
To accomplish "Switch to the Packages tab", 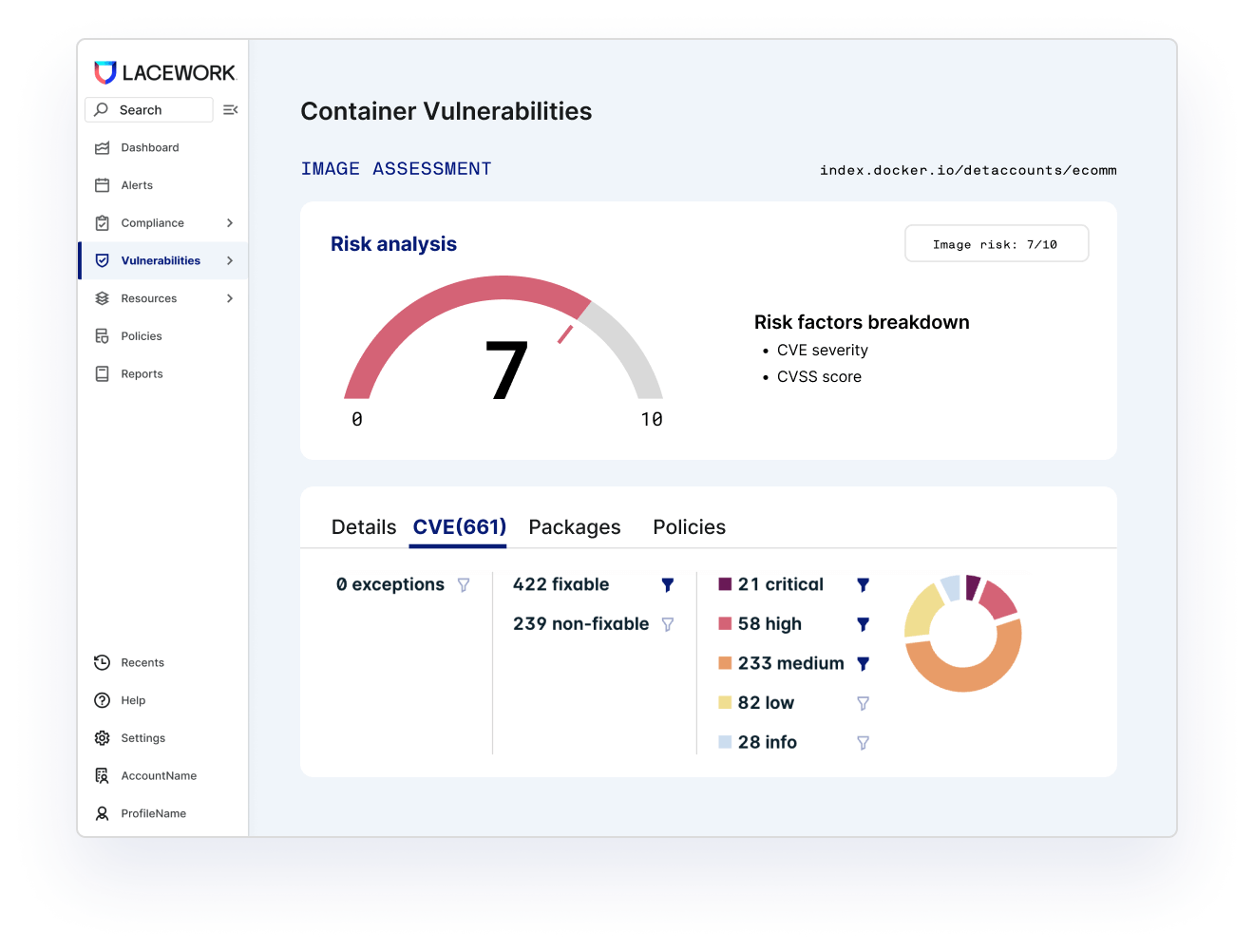I will click(574, 527).
